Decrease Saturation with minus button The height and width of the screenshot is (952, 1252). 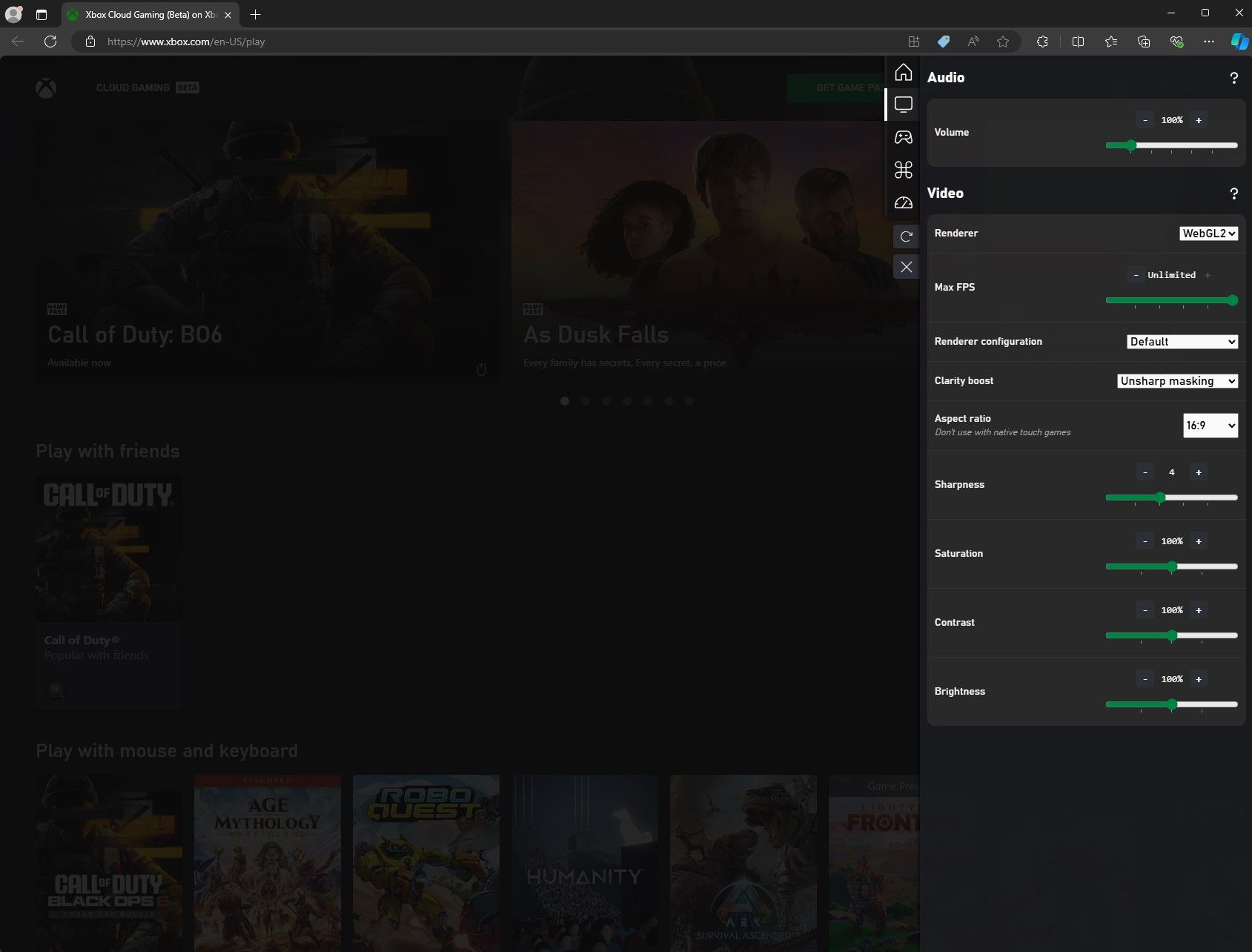point(1145,541)
